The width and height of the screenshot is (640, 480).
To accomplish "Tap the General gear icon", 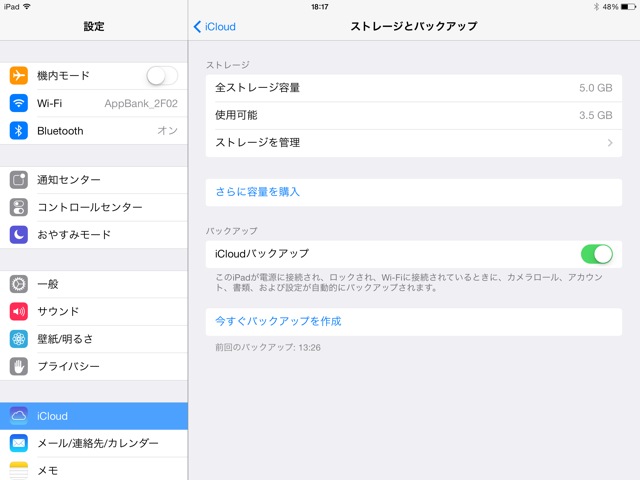I will (x=19, y=284).
